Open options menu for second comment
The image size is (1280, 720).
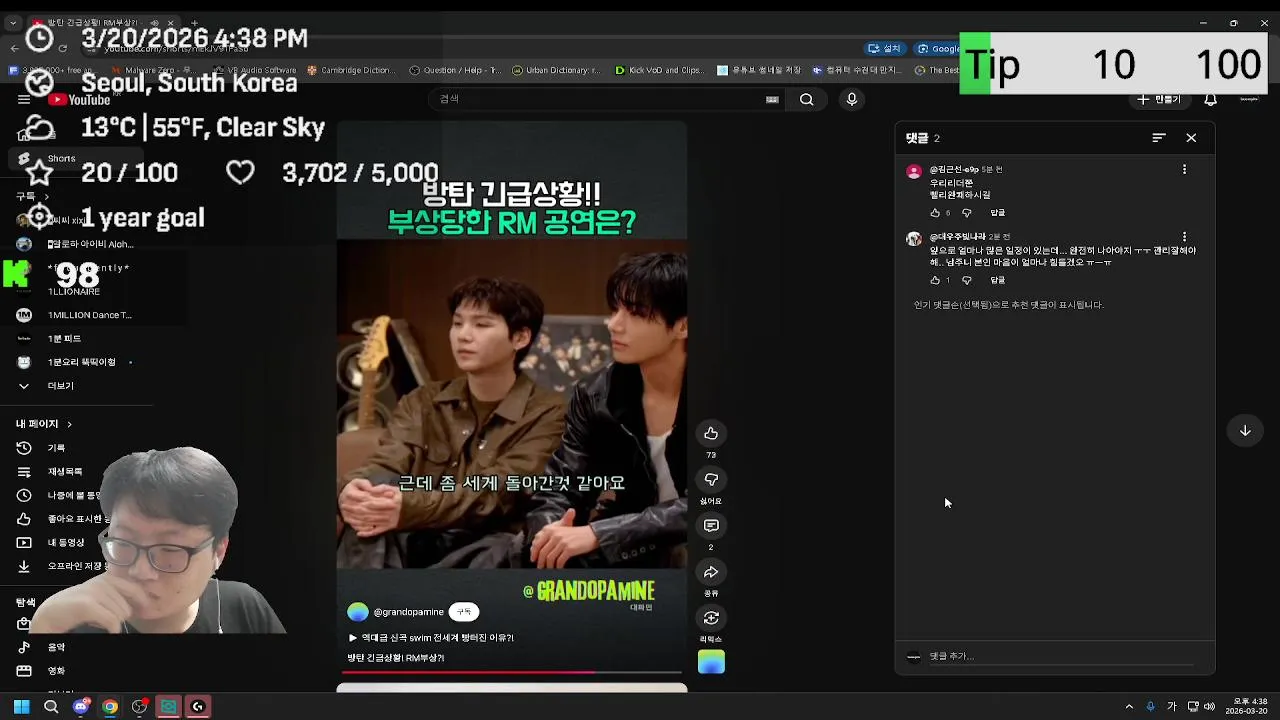click(x=1184, y=238)
